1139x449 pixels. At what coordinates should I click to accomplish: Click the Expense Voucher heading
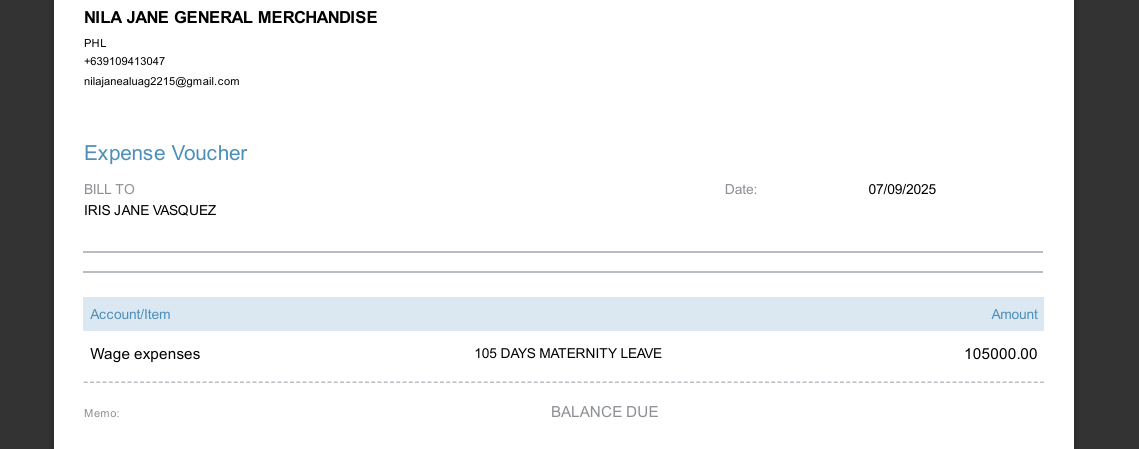[x=165, y=153]
